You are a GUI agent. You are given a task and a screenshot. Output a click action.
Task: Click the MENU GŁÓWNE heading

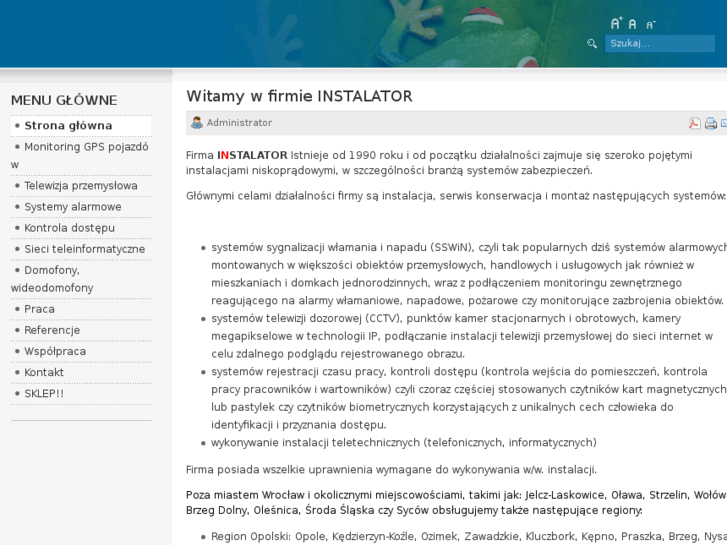(x=64, y=100)
